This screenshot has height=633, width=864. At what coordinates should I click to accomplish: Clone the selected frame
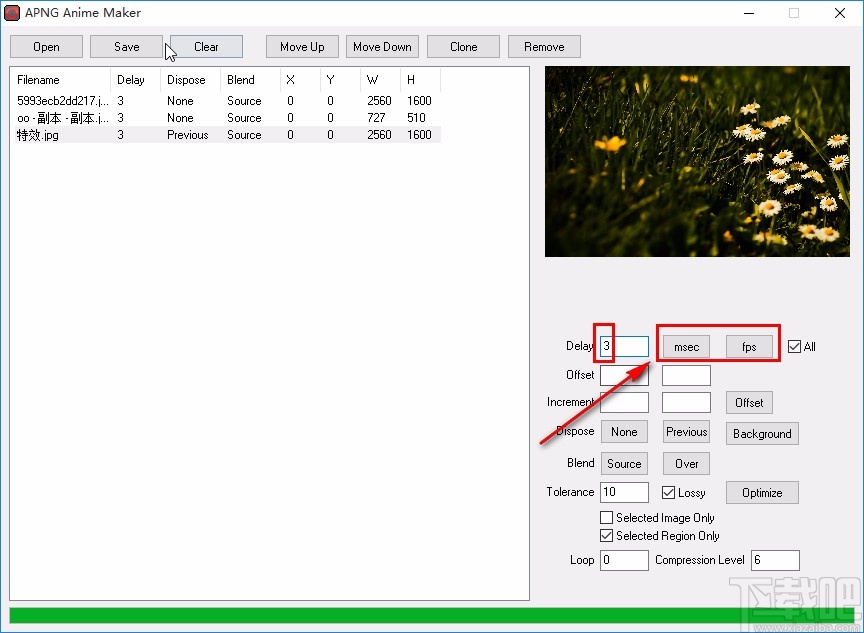(463, 47)
